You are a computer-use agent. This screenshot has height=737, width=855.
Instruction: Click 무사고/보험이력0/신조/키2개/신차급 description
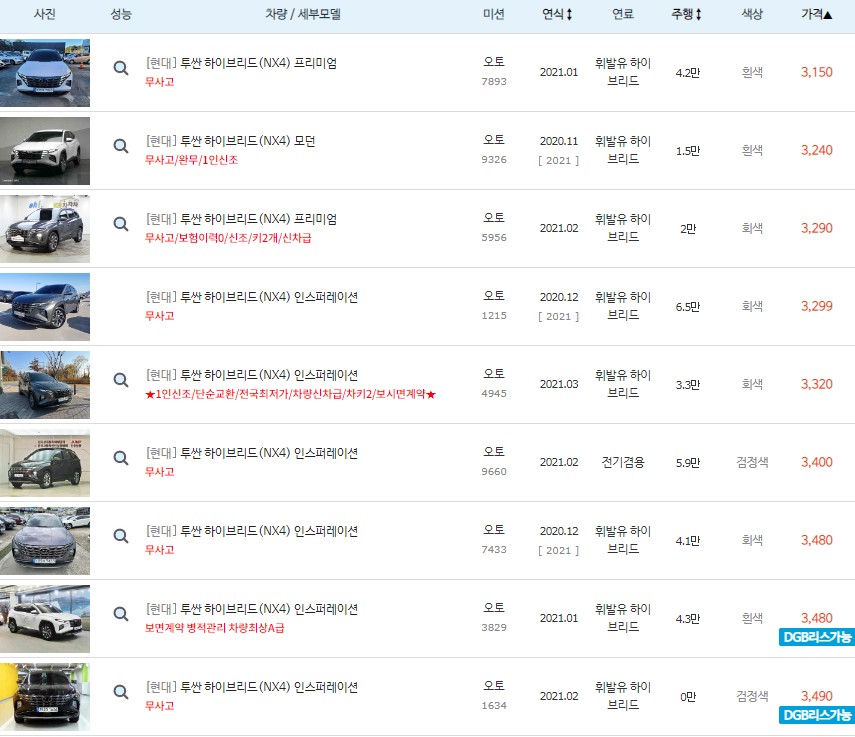pyautogui.click(x=228, y=238)
